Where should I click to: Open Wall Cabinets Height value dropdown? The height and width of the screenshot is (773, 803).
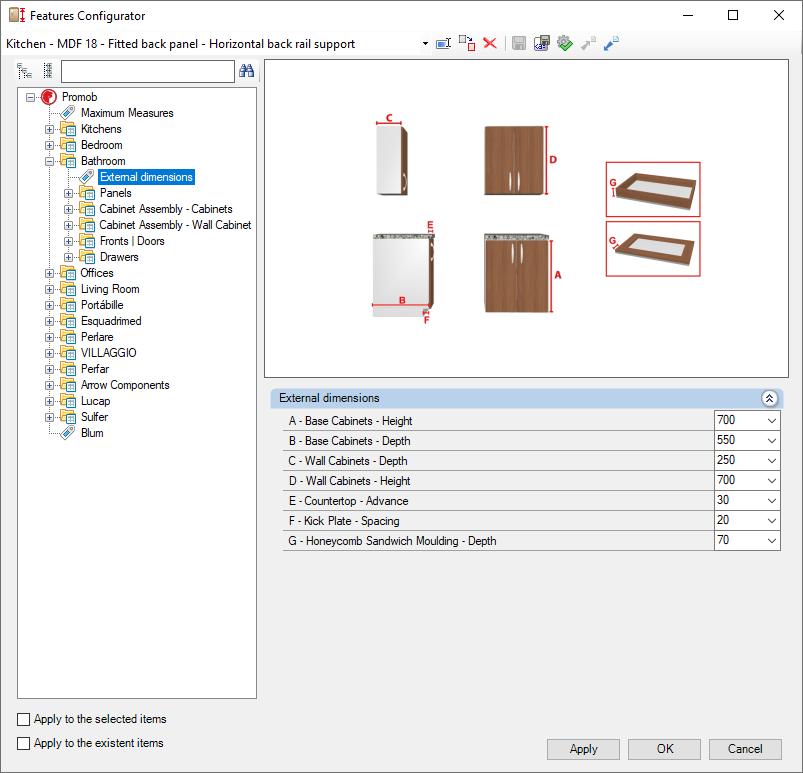(772, 481)
